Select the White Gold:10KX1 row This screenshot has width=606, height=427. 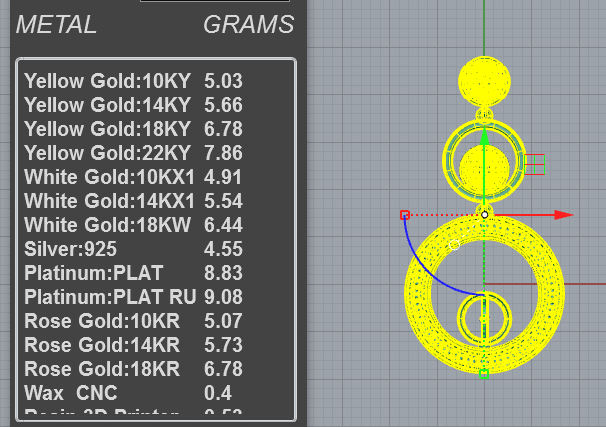point(133,177)
